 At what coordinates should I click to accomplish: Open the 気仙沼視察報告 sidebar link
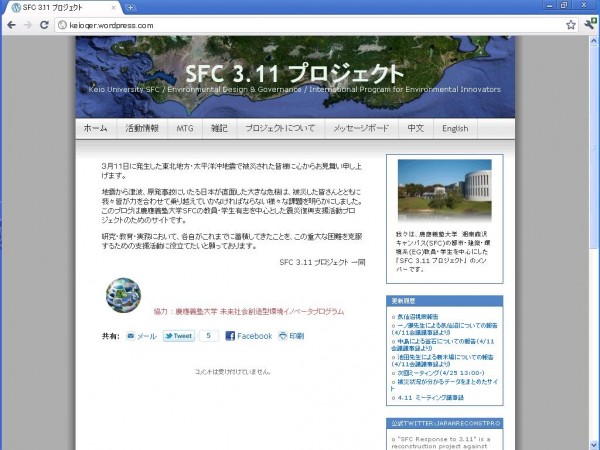pos(417,316)
